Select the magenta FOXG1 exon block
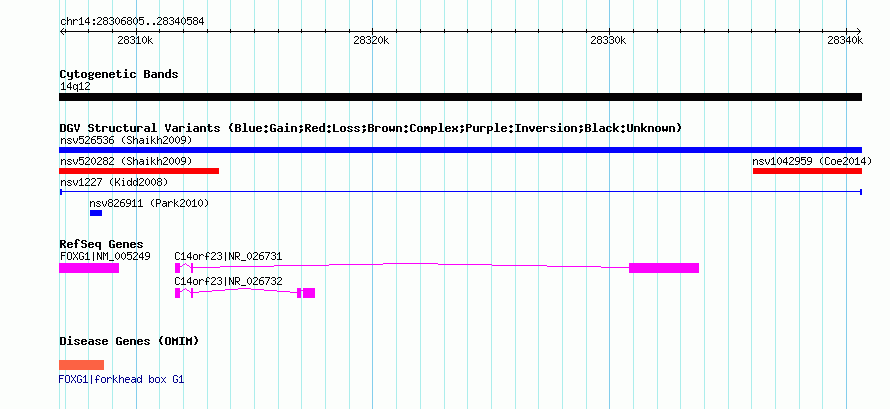The height and width of the screenshot is (409, 890). [89, 268]
